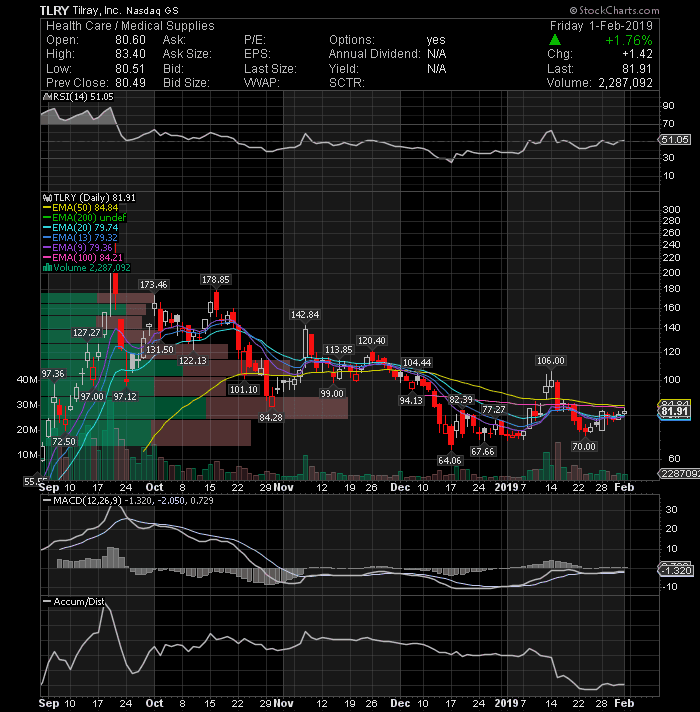700x712 pixels.
Task: Click the RSI(14) indicator line icon
Action: point(47,97)
